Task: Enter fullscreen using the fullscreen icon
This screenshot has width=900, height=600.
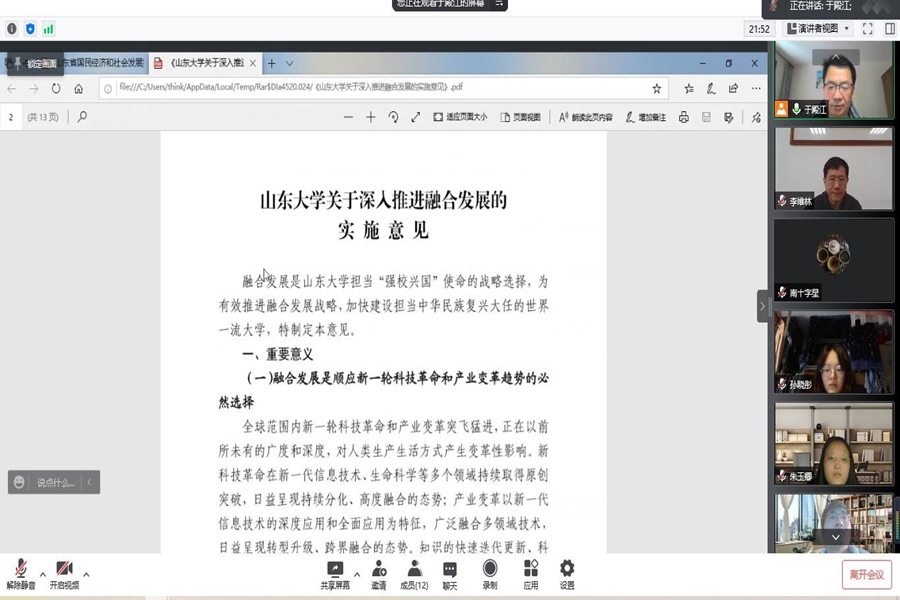Action: [x=867, y=29]
